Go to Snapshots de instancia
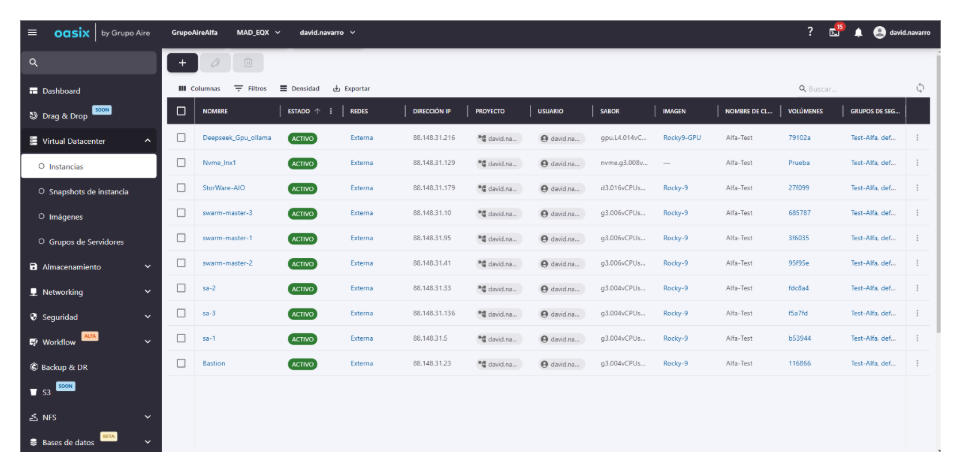This screenshot has height=461, width=954. 88,191
